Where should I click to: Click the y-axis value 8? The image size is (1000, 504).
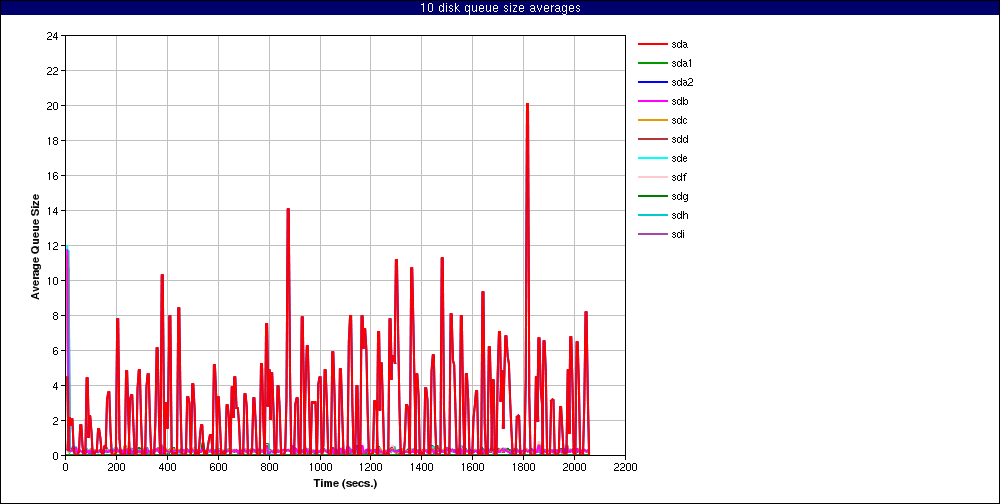55,316
